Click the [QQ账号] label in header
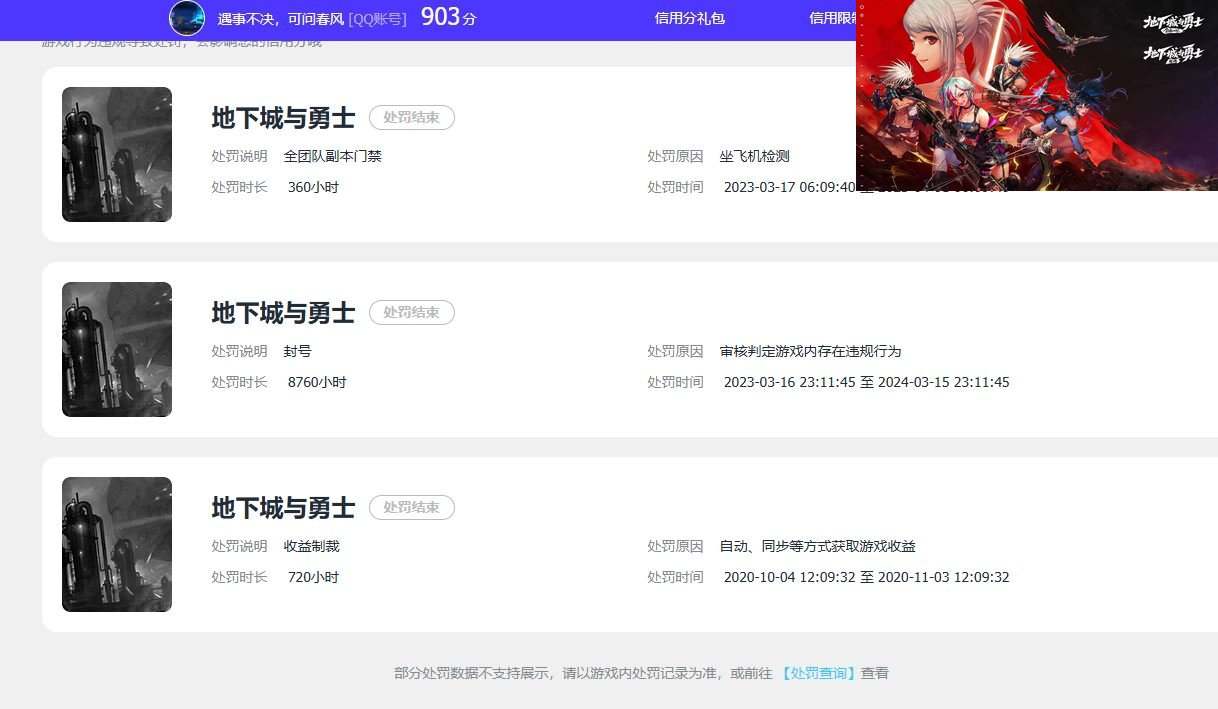 click(x=377, y=18)
